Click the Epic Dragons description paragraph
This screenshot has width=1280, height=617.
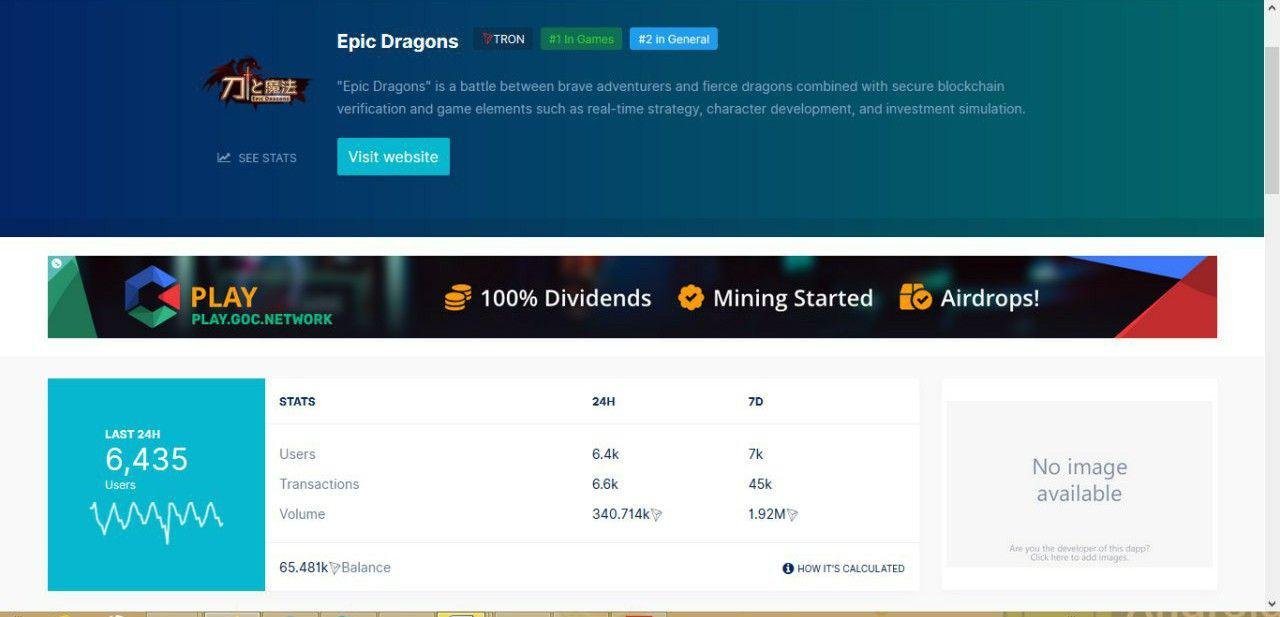[x=681, y=97]
